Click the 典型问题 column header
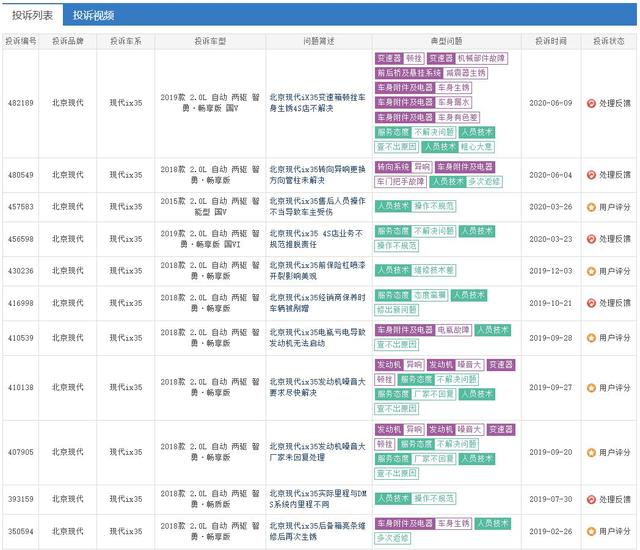The width and height of the screenshot is (640, 550). coord(447,41)
